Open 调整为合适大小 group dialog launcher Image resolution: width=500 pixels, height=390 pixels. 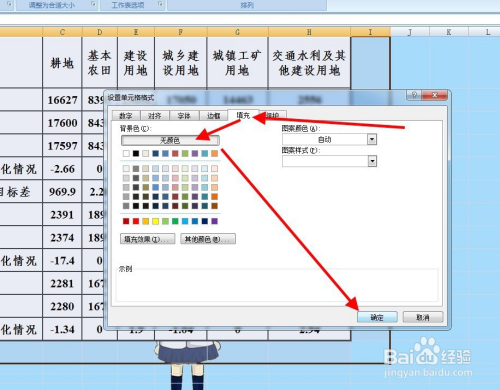point(93,4)
